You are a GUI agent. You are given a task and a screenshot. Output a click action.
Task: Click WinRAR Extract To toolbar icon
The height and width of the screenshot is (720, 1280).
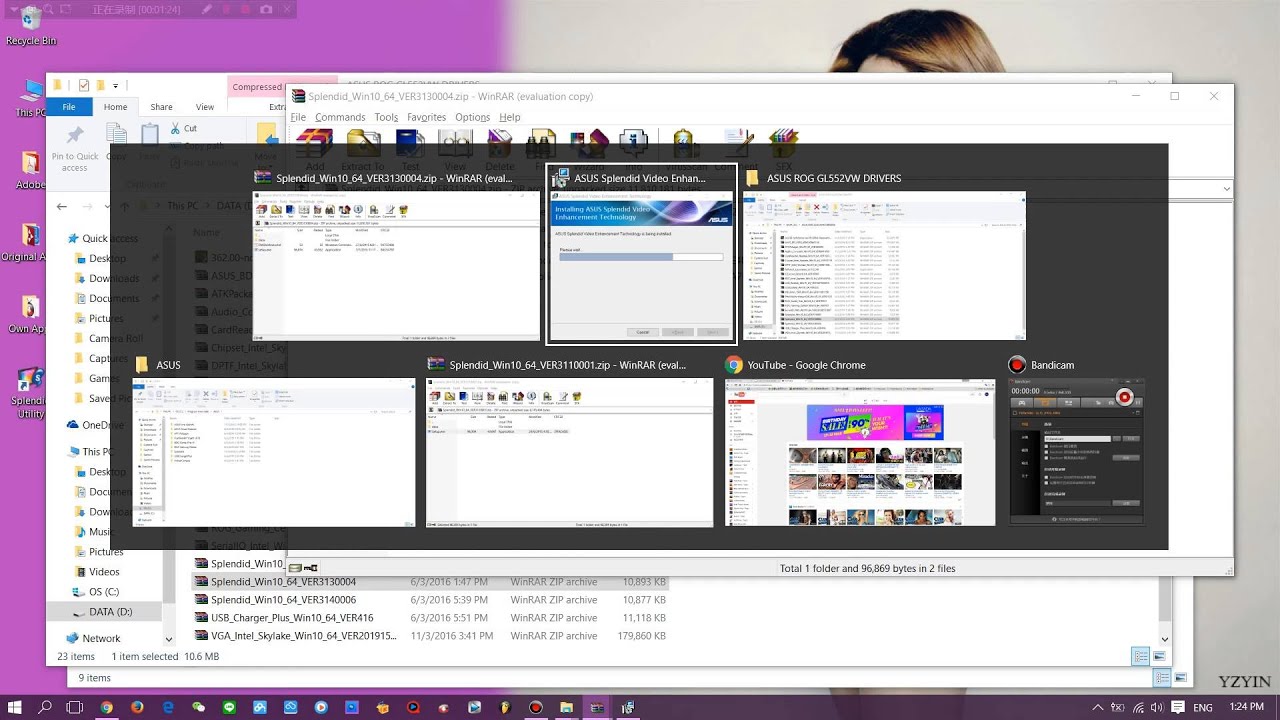tap(362, 150)
